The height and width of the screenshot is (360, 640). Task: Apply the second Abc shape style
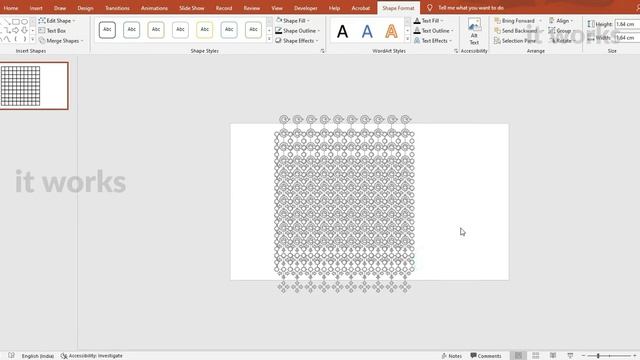[x=131, y=30]
